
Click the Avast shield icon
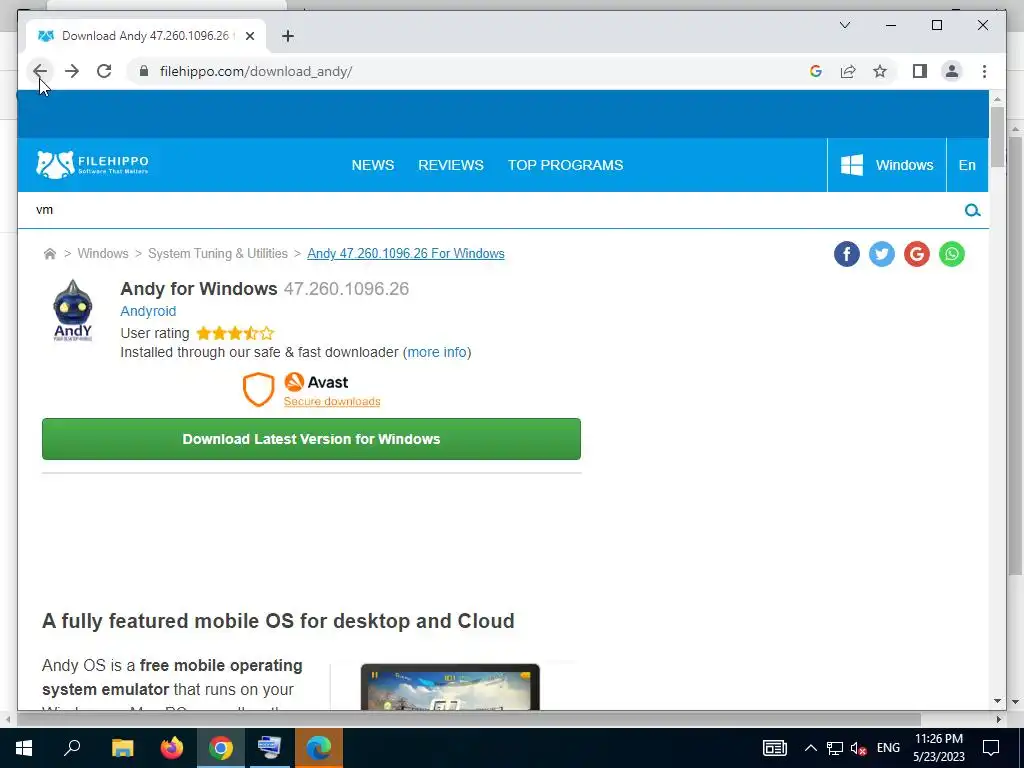coord(258,390)
